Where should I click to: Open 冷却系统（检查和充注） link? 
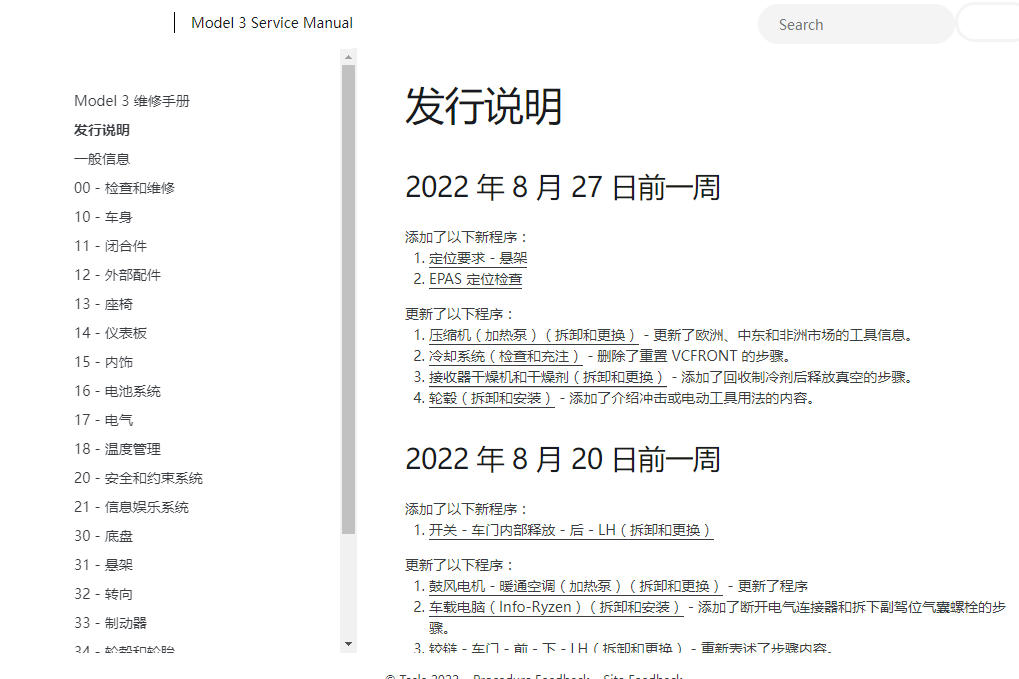pos(505,356)
